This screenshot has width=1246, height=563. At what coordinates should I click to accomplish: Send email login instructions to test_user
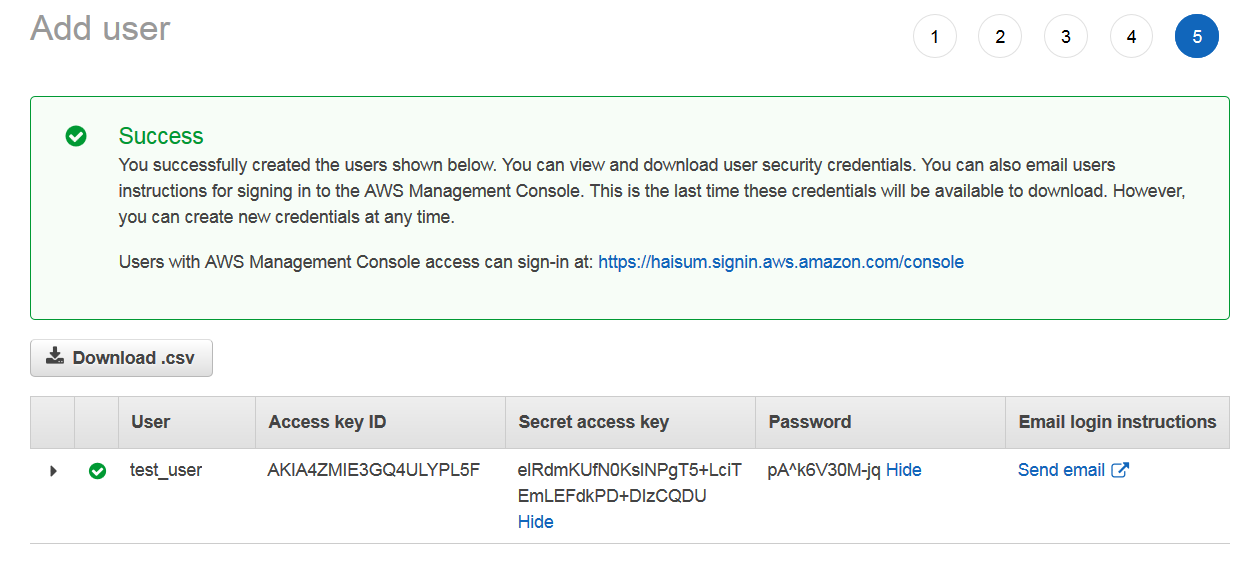[1061, 470]
